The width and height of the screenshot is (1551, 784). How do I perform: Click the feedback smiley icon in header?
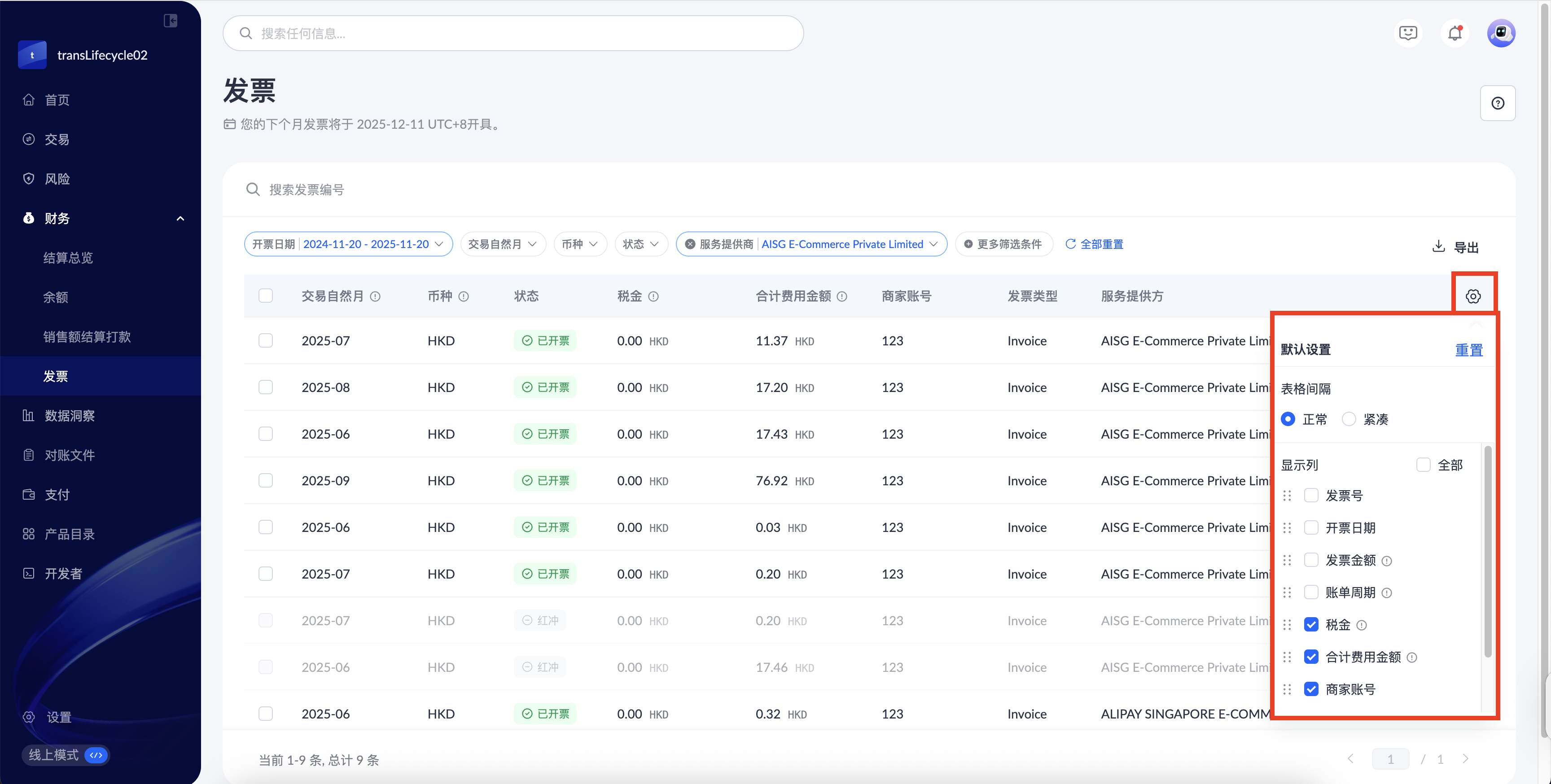click(x=1408, y=33)
